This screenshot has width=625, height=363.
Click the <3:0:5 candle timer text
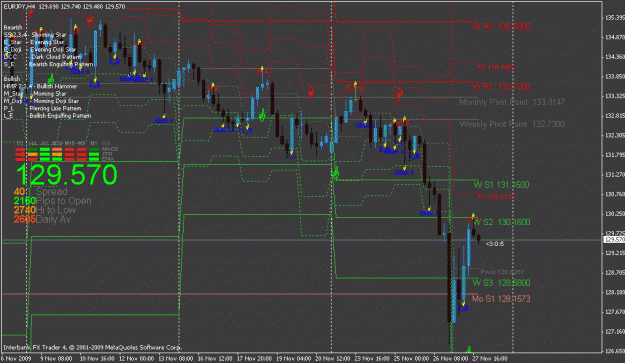click(495, 244)
